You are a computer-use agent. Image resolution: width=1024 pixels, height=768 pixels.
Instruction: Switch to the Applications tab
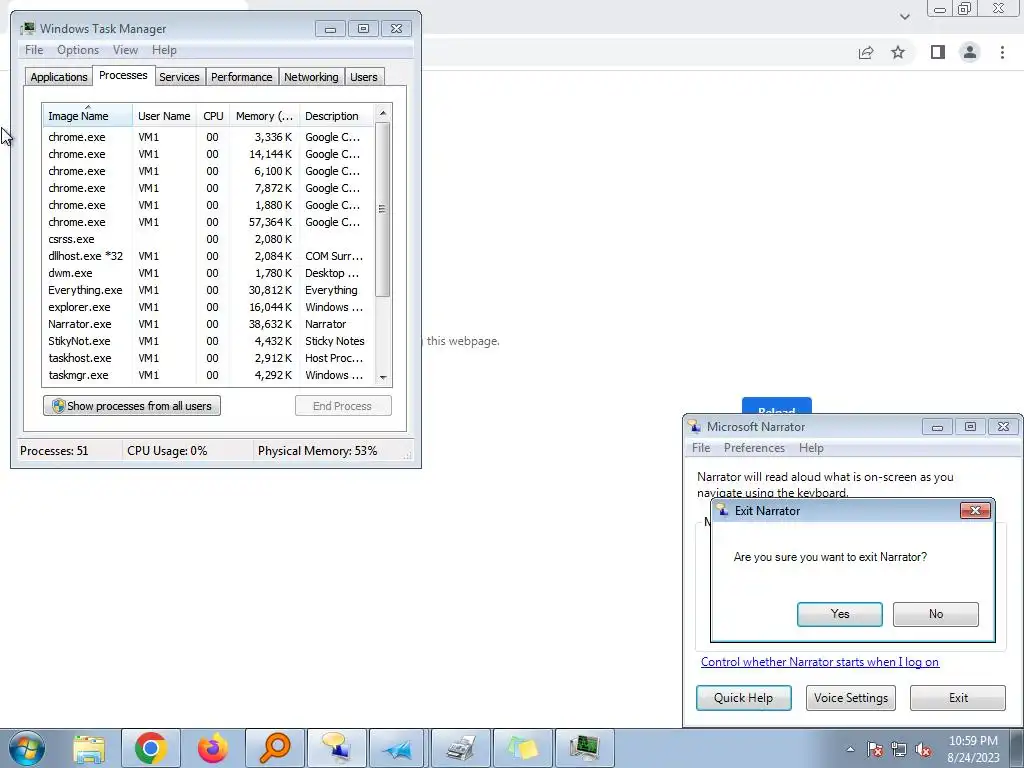pyautogui.click(x=59, y=77)
